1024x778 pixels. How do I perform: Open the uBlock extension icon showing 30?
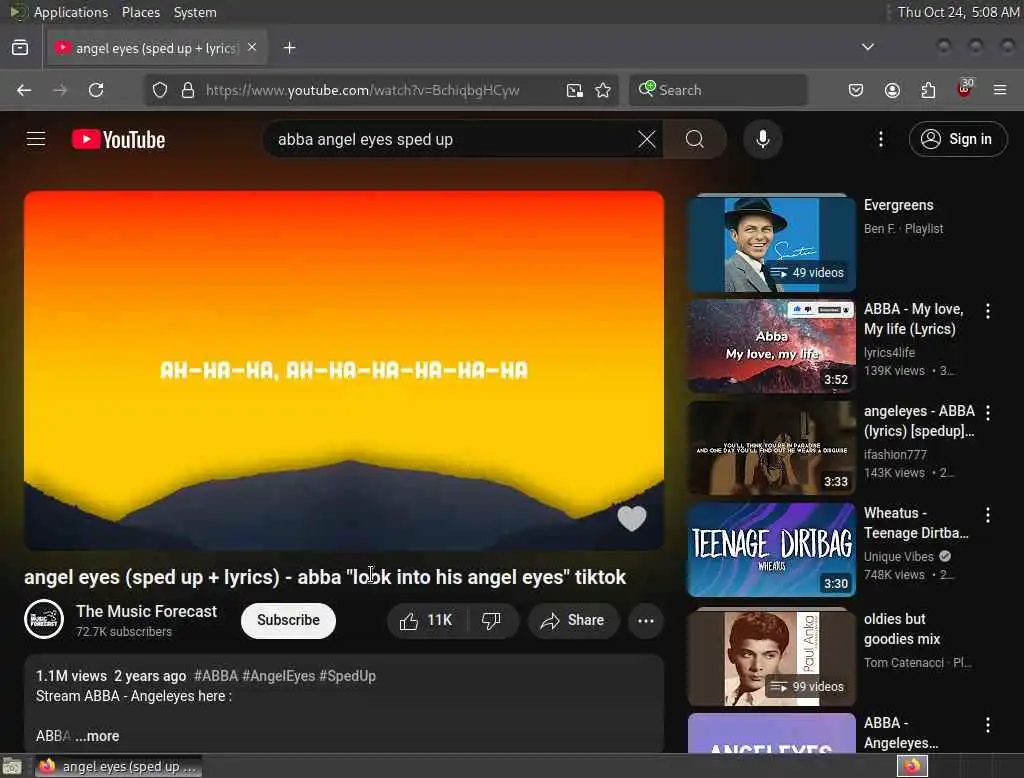point(964,89)
